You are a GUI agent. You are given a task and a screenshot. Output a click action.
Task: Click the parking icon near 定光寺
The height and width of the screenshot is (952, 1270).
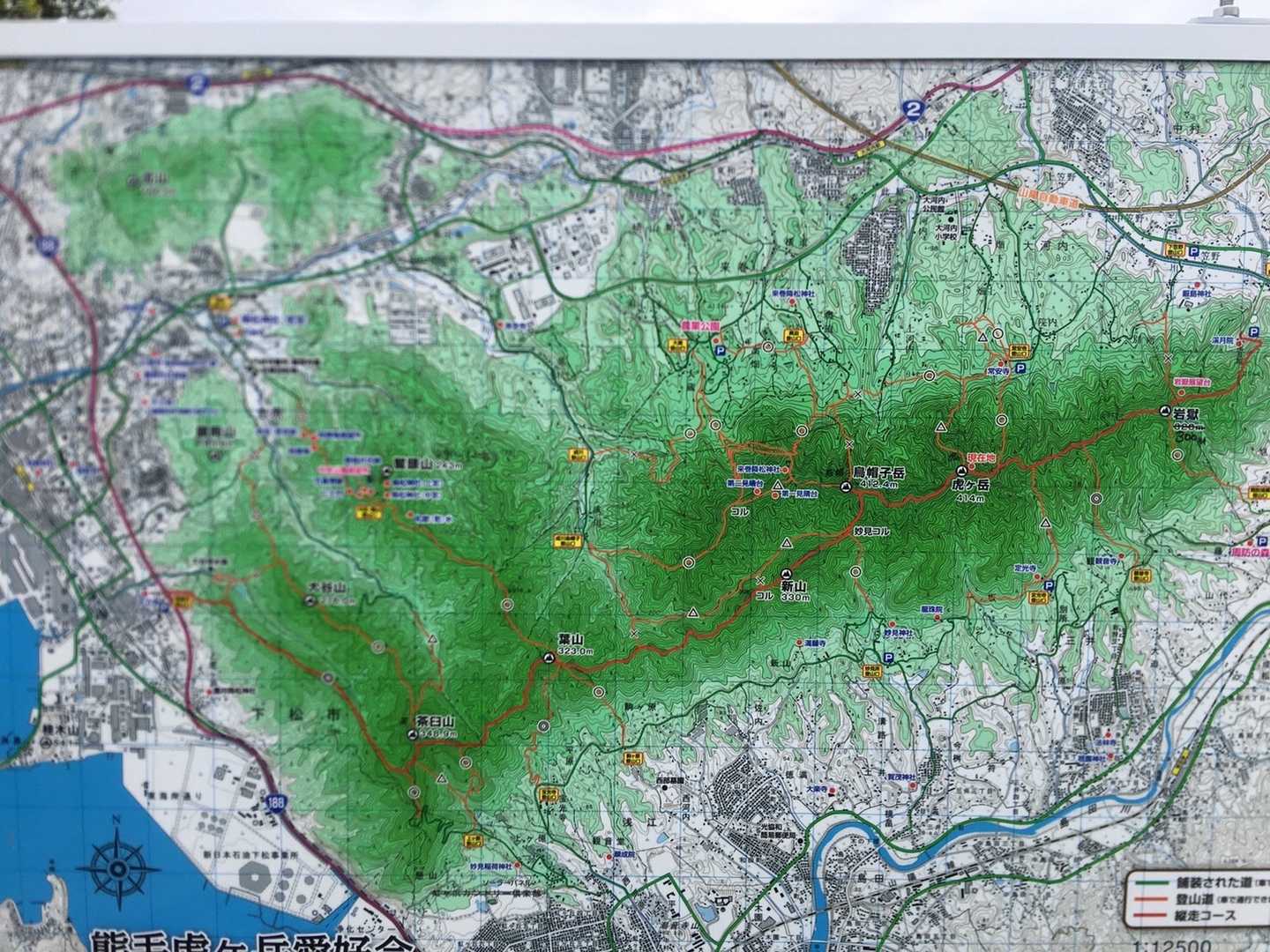(x=1048, y=584)
